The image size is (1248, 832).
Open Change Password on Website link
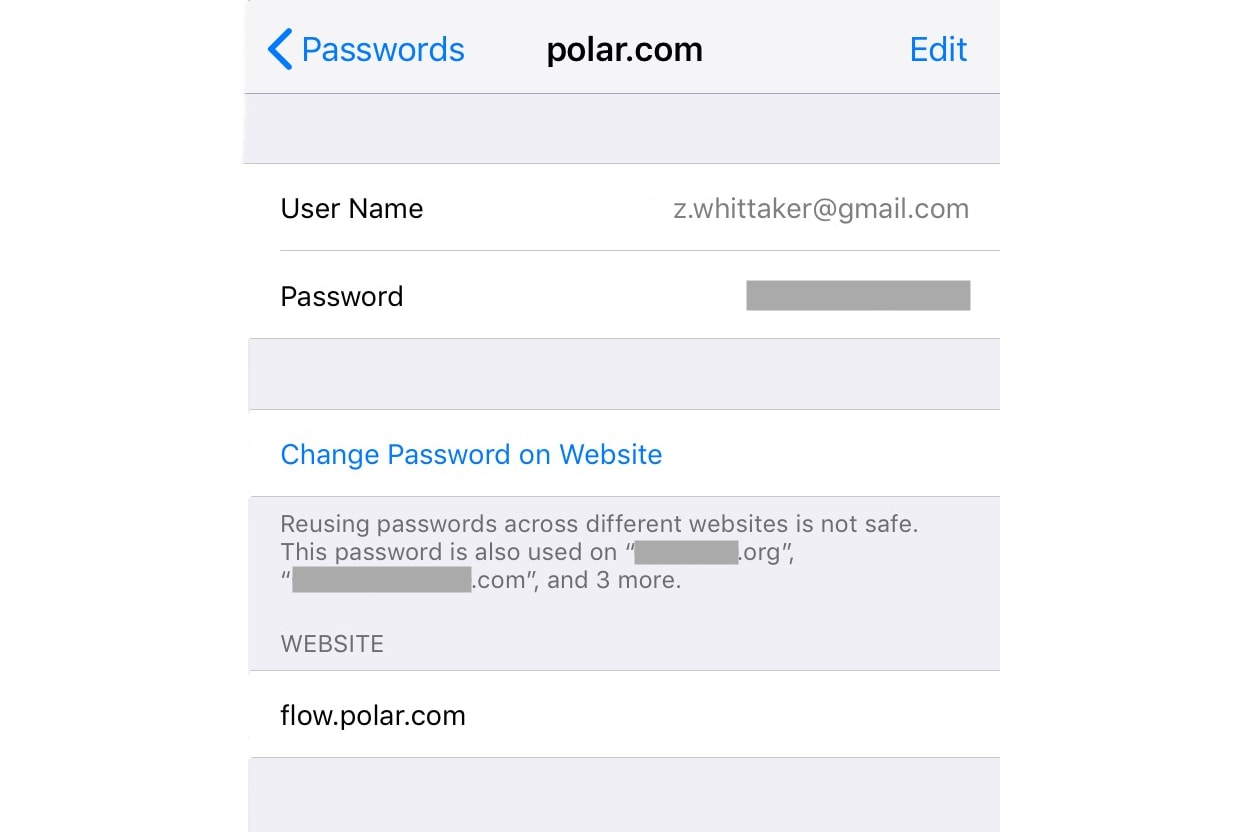coord(471,454)
